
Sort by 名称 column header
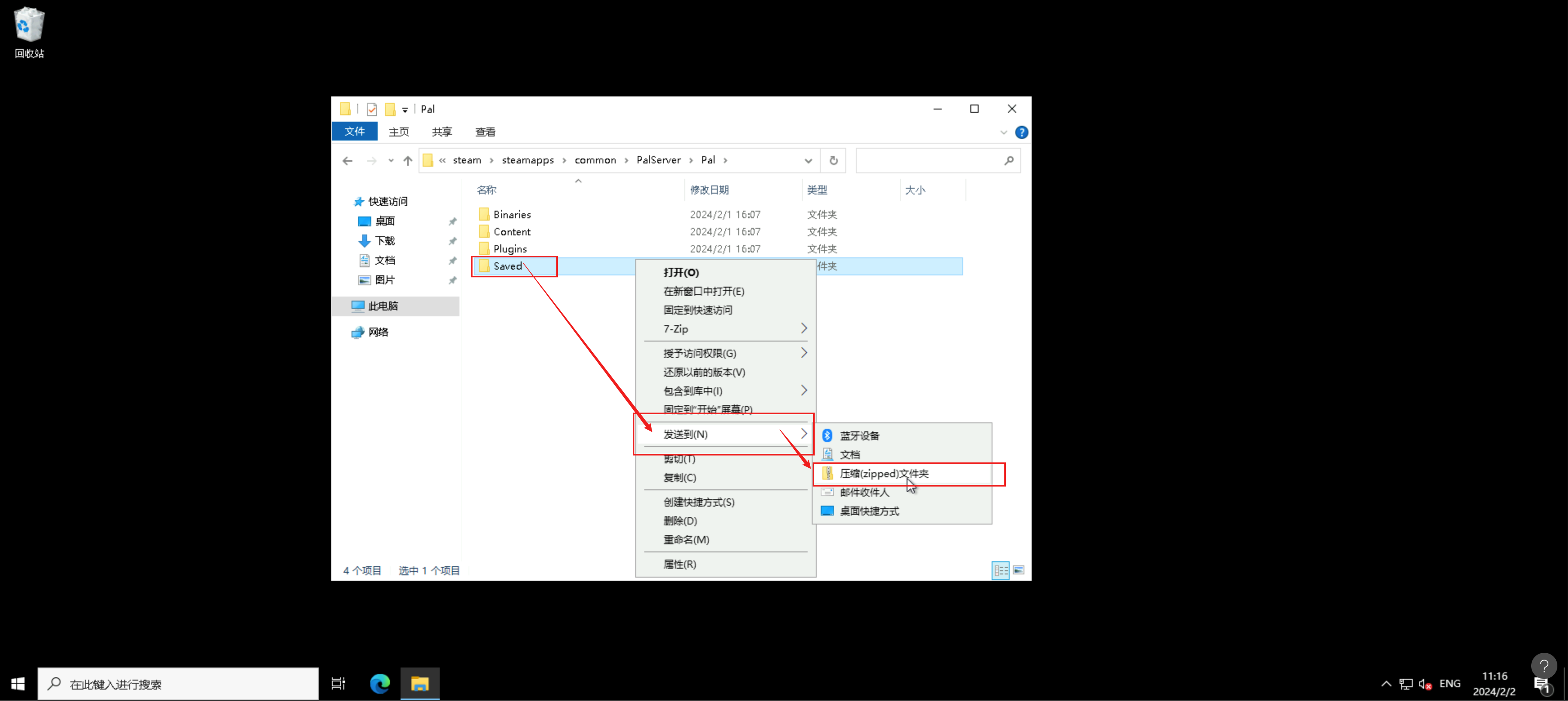click(x=487, y=190)
